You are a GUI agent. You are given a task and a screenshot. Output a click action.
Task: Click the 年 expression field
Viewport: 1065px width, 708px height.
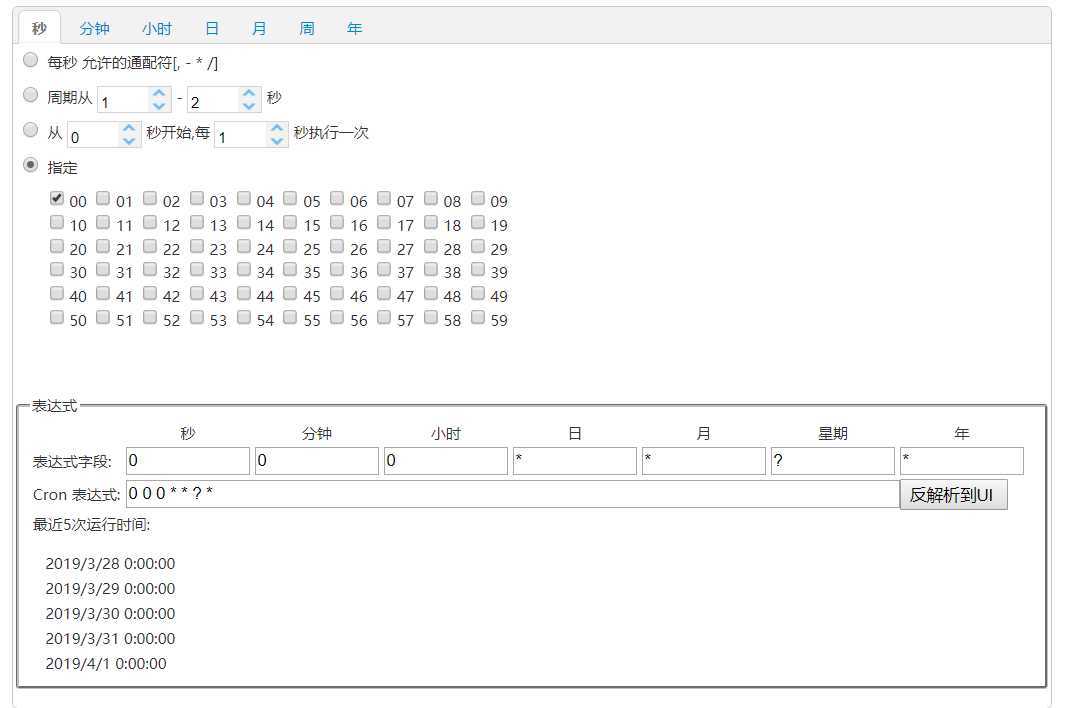(962, 461)
